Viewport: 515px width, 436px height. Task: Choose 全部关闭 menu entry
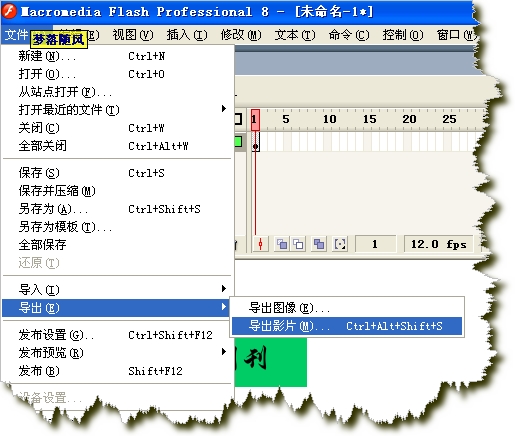(x=117, y=146)
